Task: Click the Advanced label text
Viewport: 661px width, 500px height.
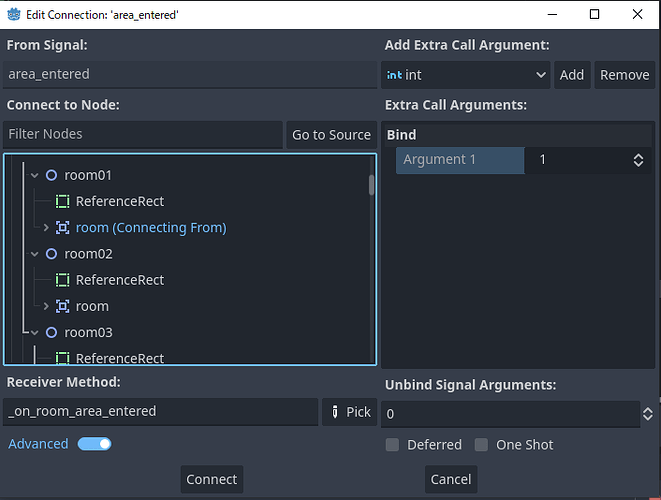Action: pyautogui.click(x=38, y=444)
